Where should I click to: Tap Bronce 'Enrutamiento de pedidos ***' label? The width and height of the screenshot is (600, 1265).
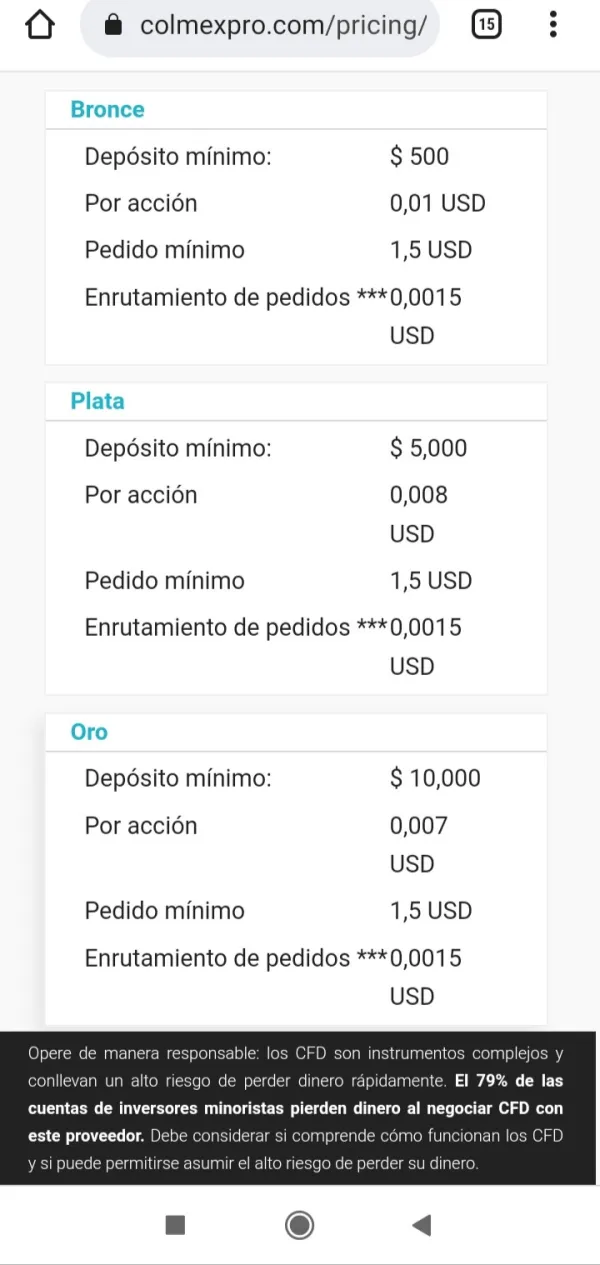[x=235, y=297]
